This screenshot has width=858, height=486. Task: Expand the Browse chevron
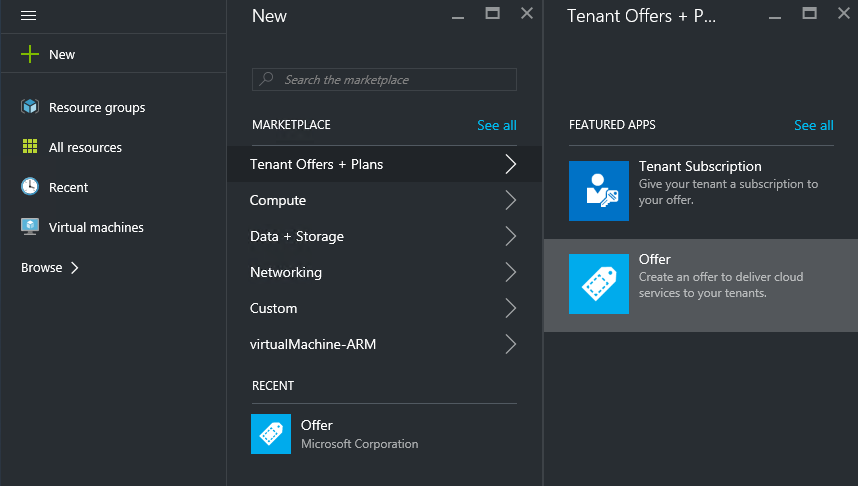click(x=75, y=267)
